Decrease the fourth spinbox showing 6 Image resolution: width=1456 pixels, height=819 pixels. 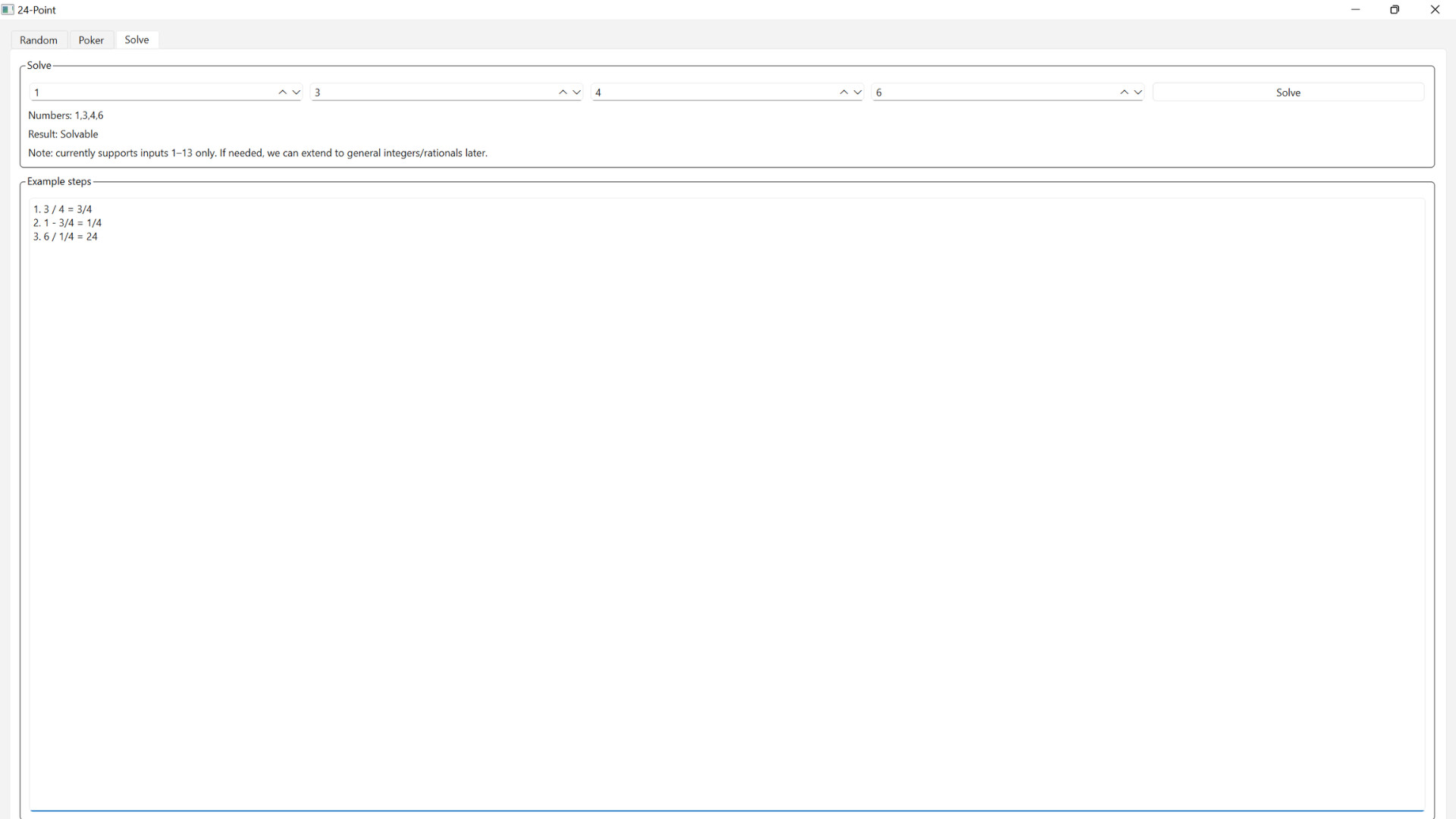1138,93
